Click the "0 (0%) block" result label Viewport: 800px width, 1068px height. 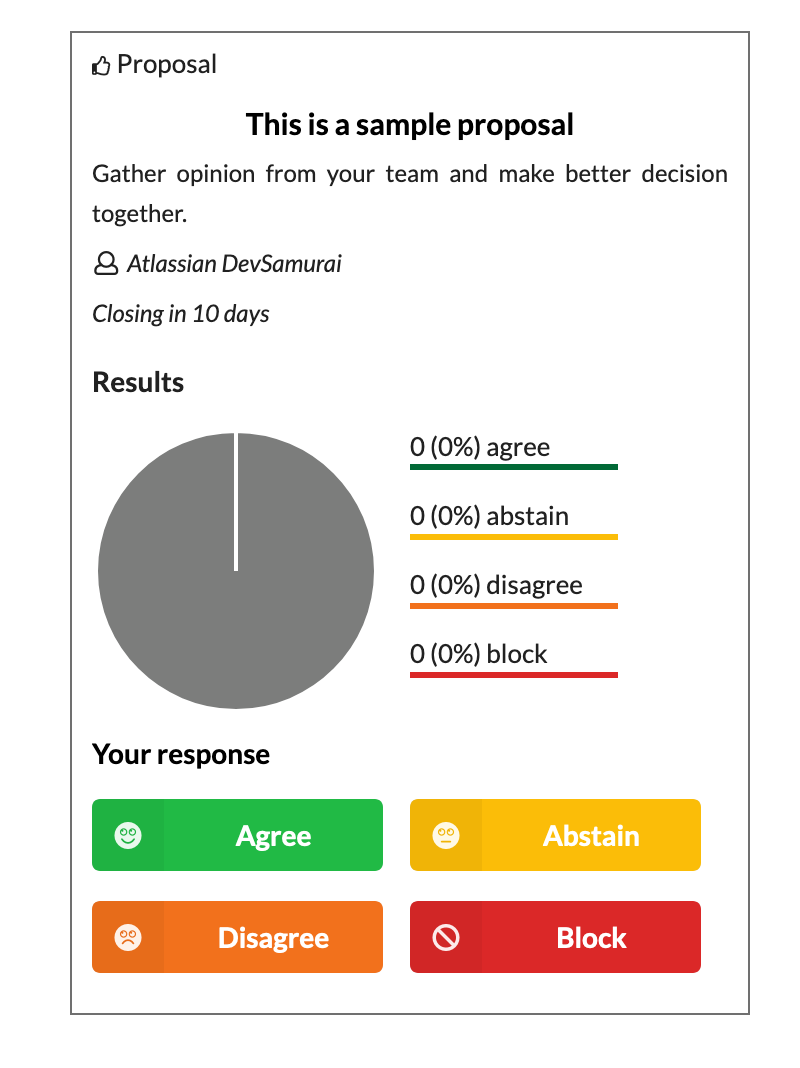(479, 654)
